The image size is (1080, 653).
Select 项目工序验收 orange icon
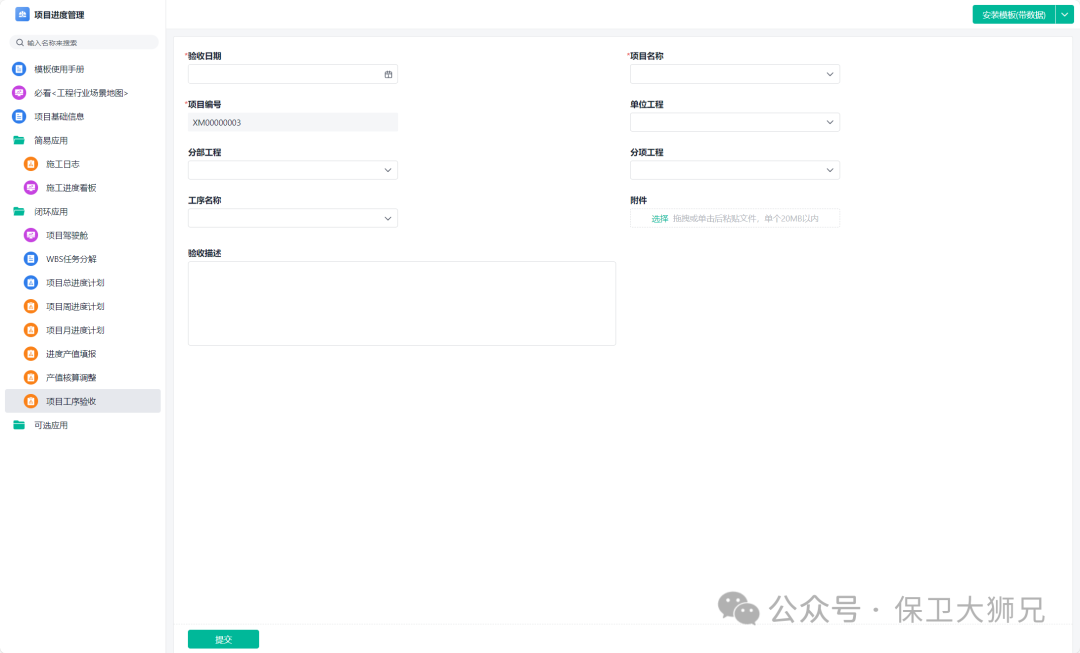(x=31, y=401)
